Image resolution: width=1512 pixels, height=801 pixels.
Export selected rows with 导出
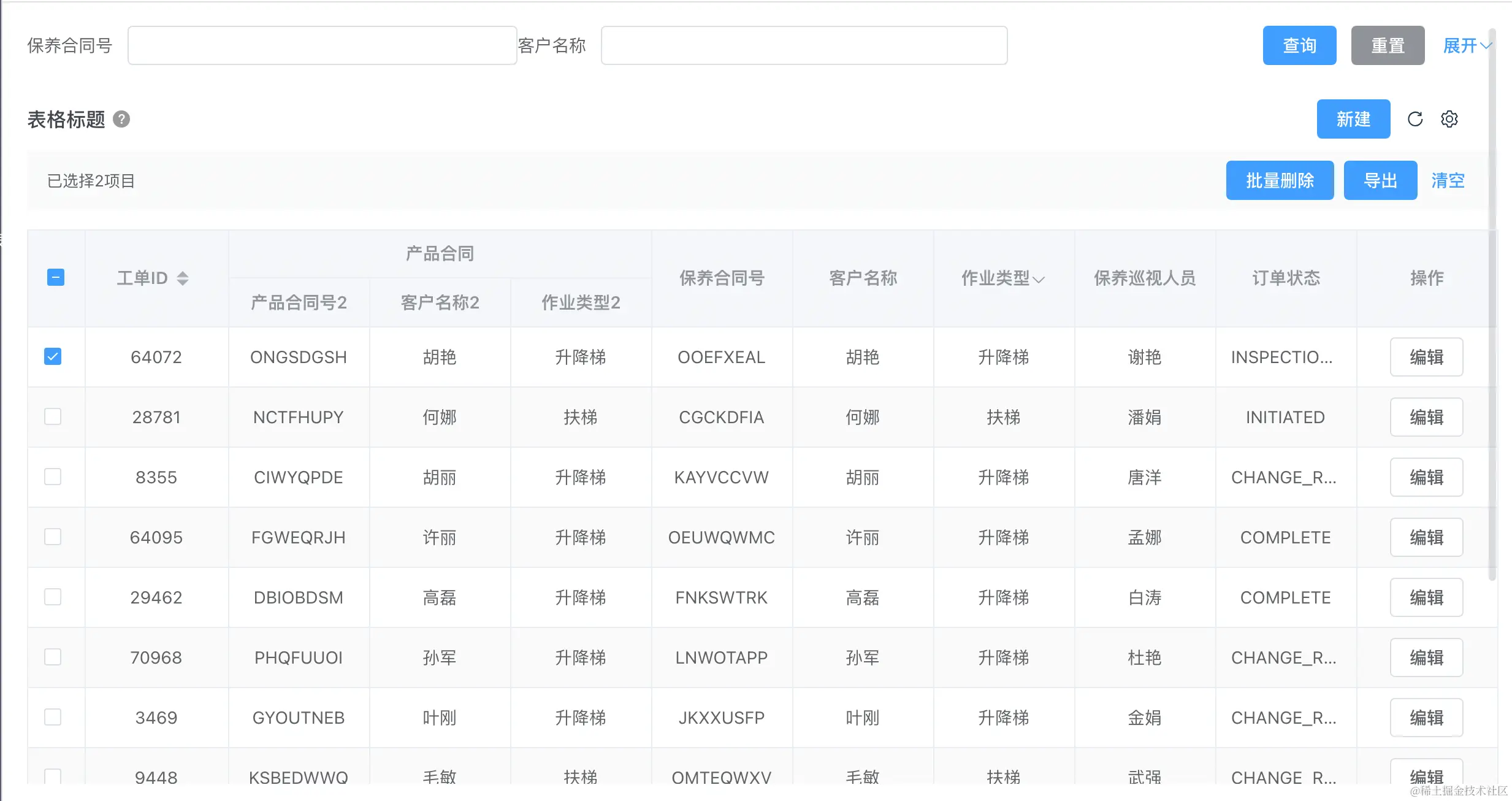click(1380, 180)
